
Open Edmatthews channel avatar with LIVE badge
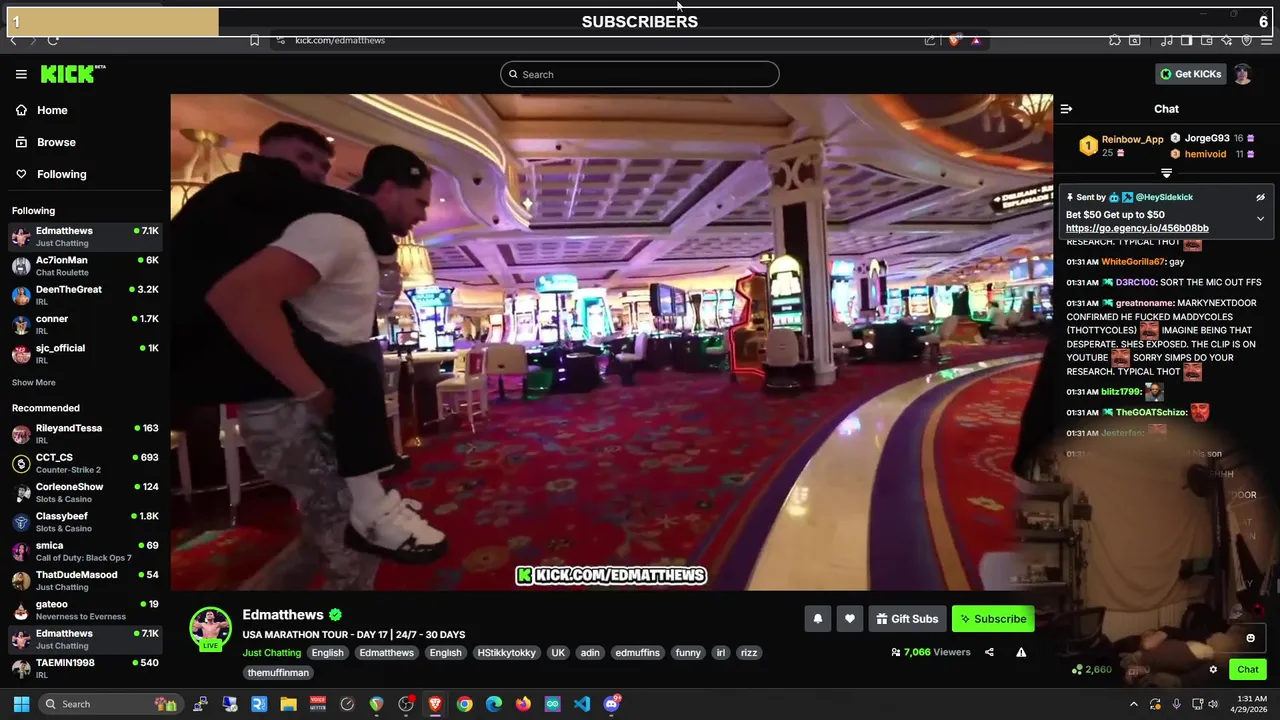tap(210, 628)
